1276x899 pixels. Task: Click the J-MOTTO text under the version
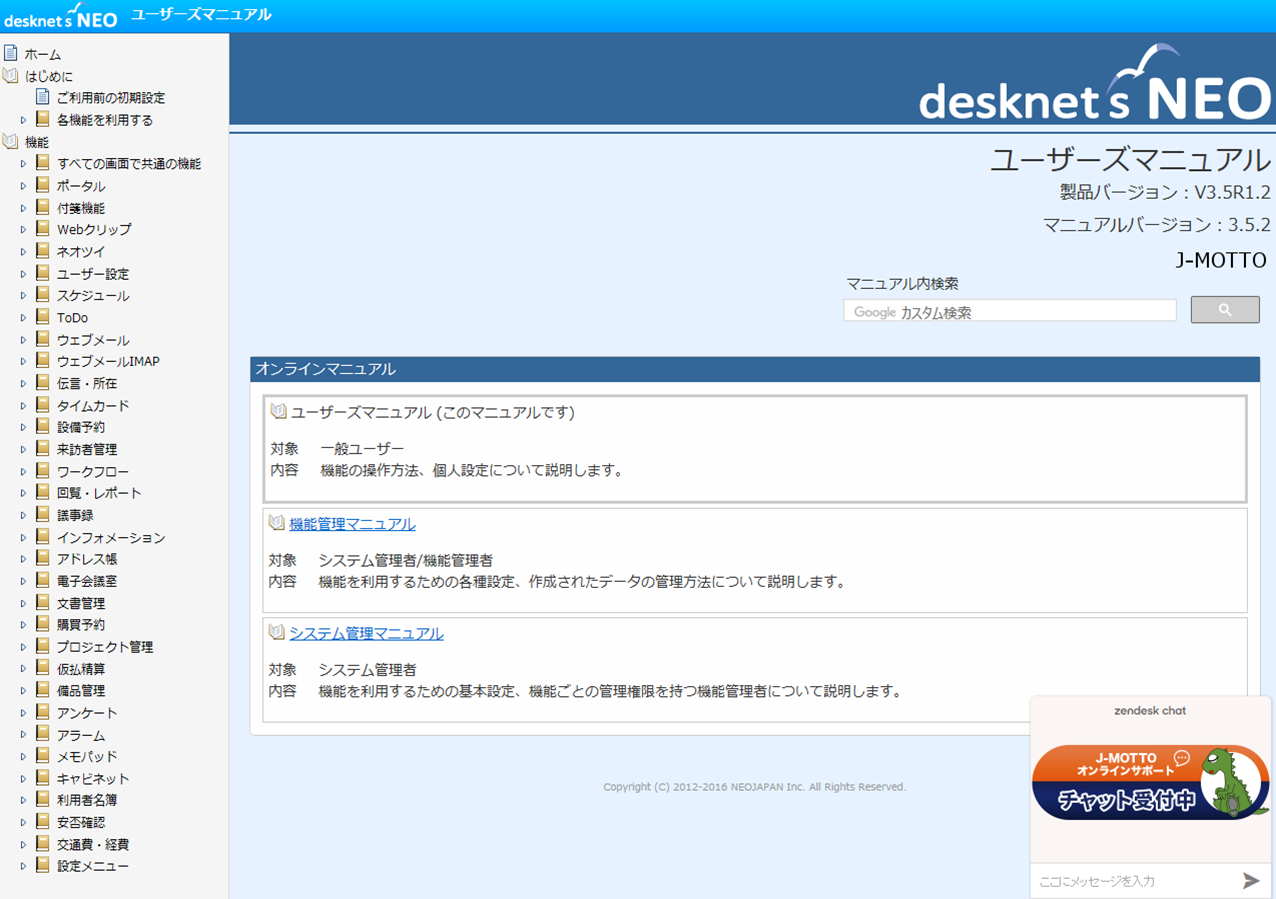click(x=1222, y=260)
